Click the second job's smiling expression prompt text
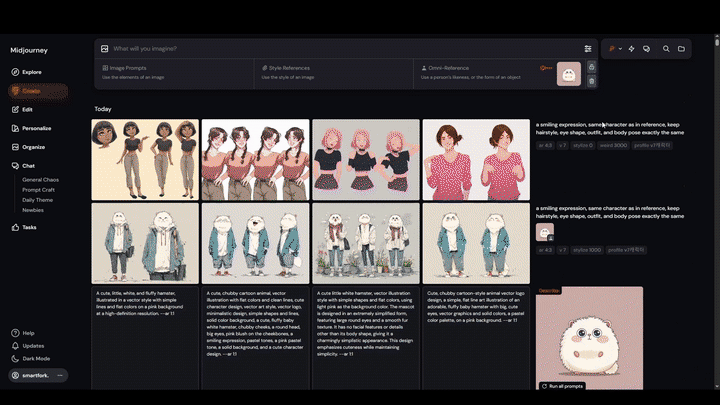 (x=610, y=212)
